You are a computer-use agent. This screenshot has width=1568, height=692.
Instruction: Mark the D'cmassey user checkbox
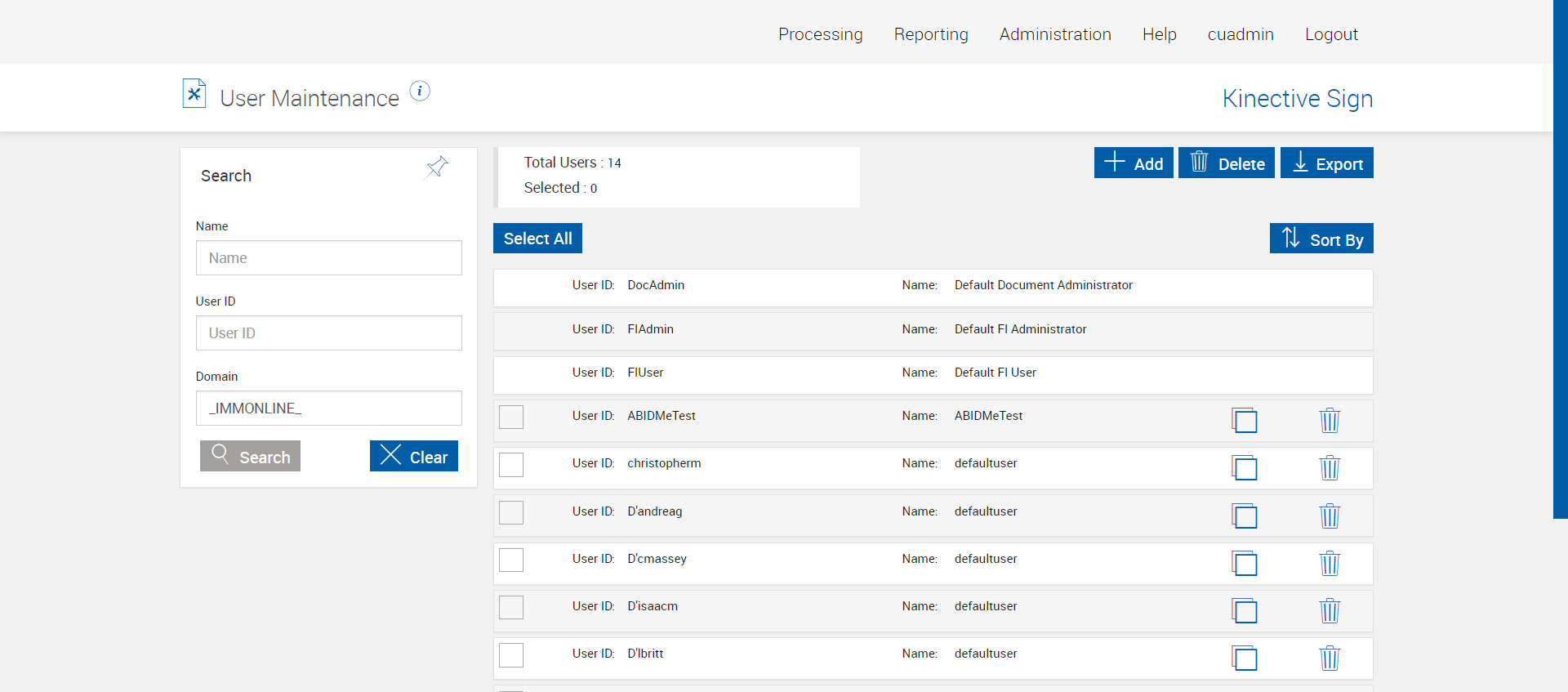click(511, 560)
